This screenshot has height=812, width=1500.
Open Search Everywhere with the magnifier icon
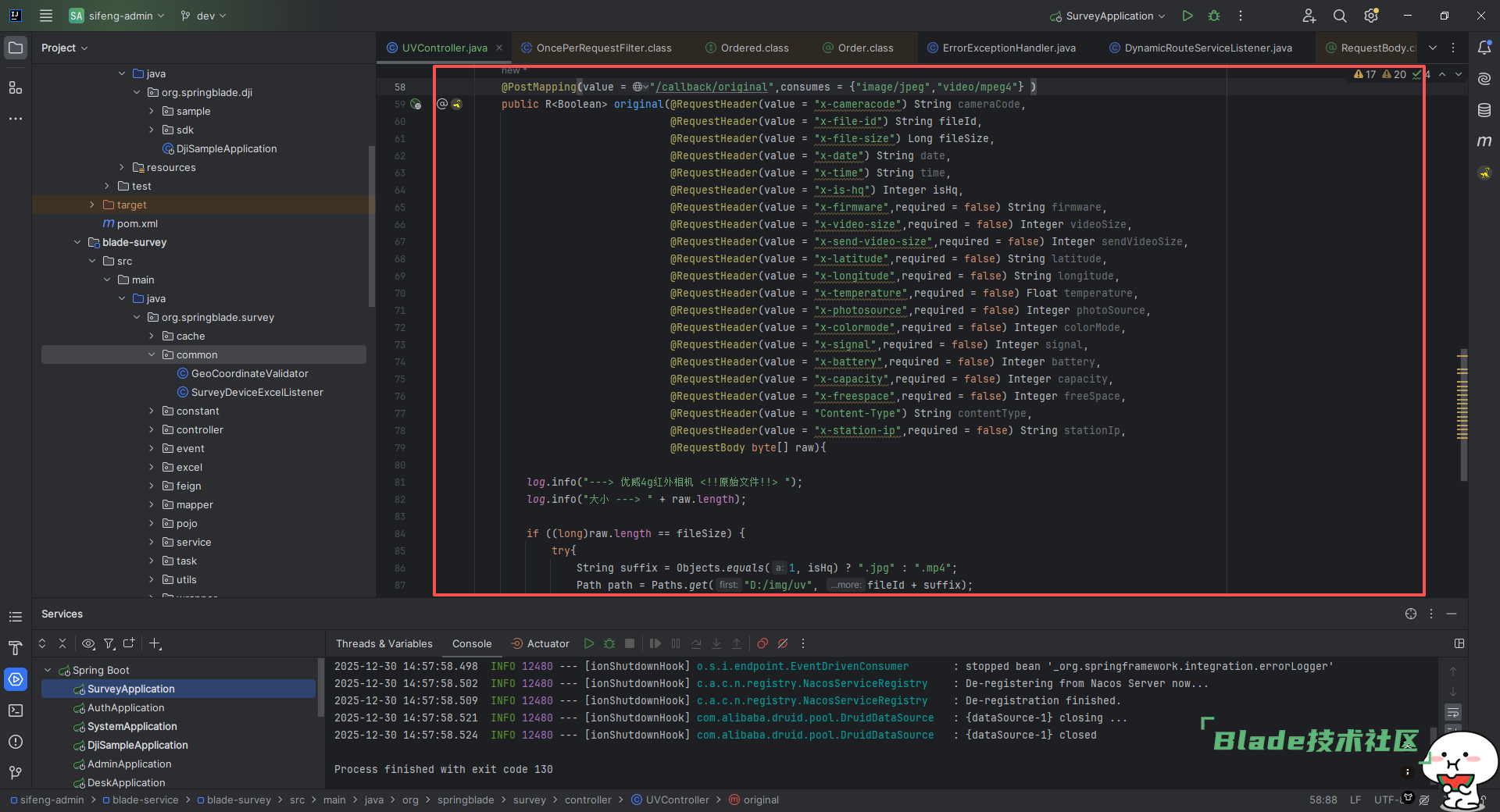1339,16
